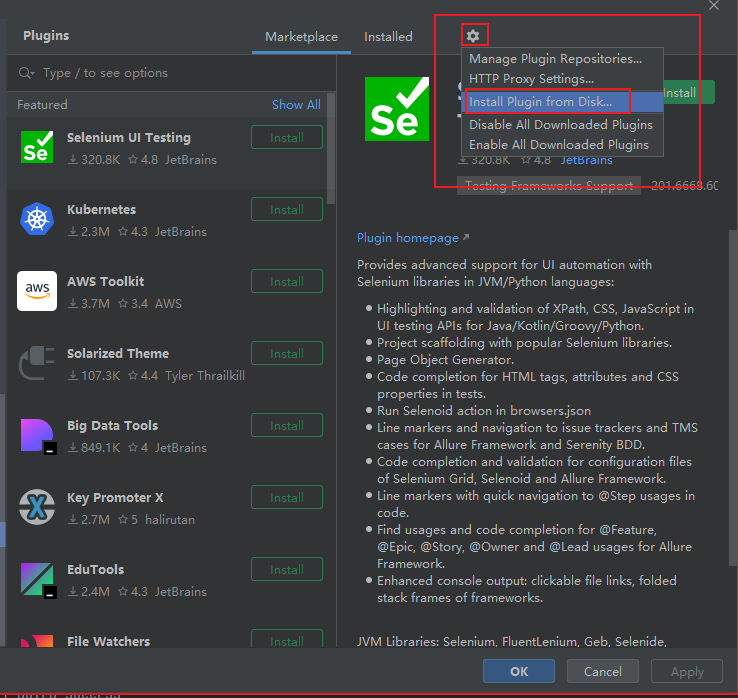Select the Kubernetes plugin name
The image size is (738, 698).
click(101, 209)
